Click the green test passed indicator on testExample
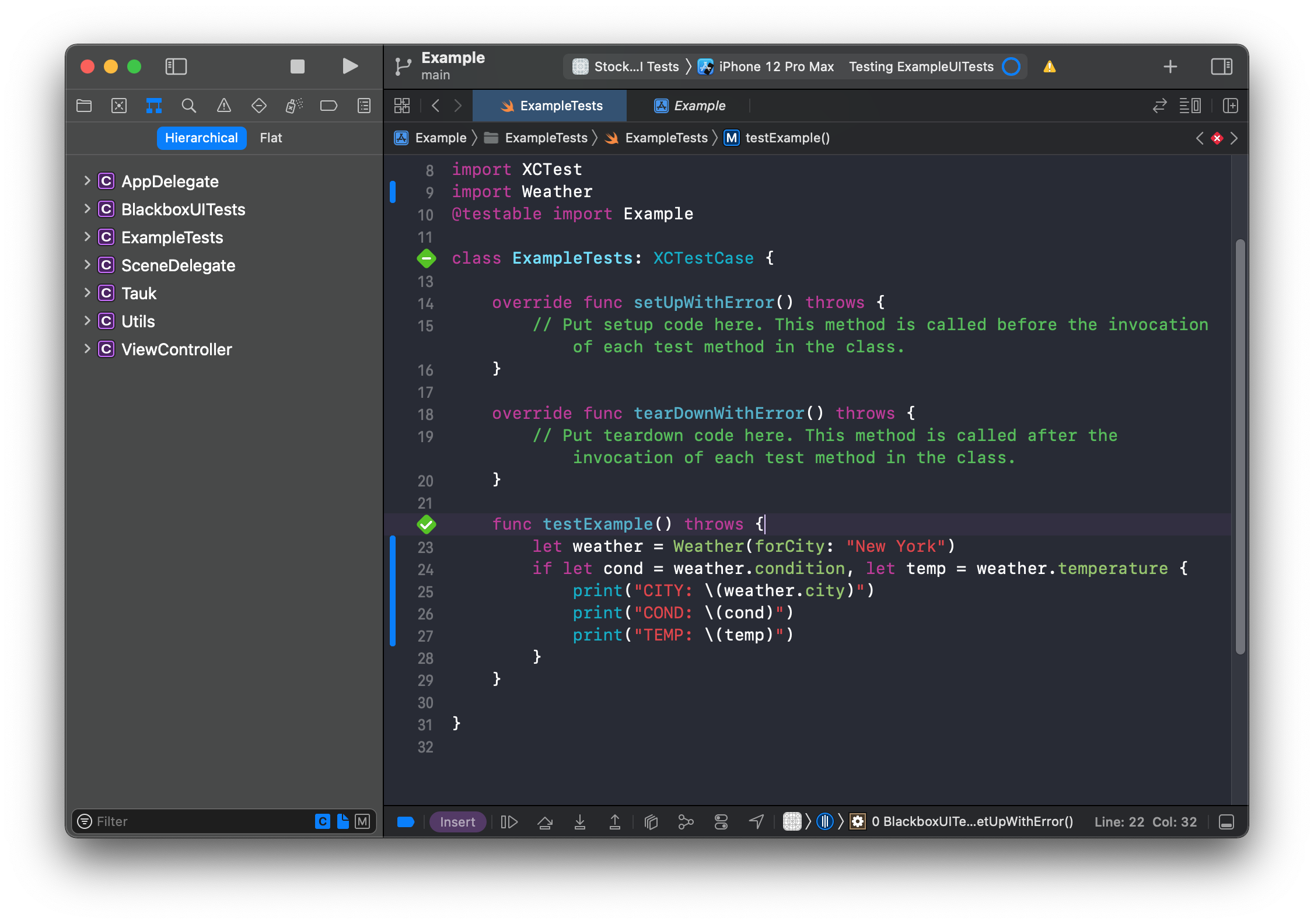 tap(428, 524)
